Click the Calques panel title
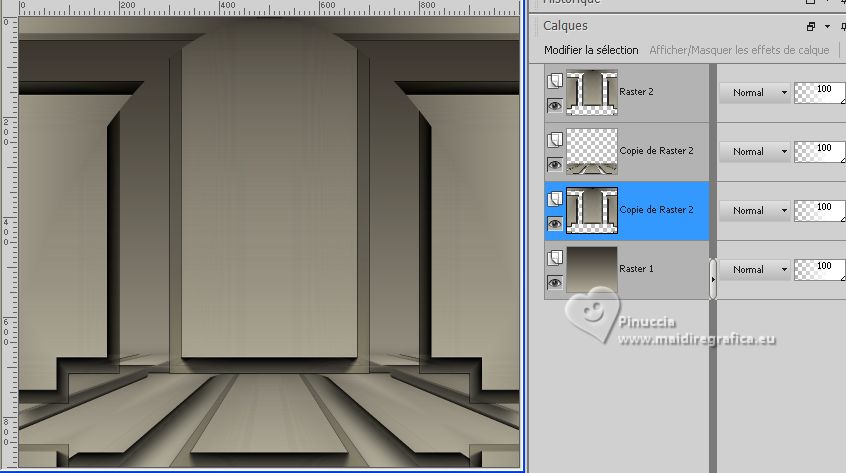Screen dimensions: 846x473 565,26
